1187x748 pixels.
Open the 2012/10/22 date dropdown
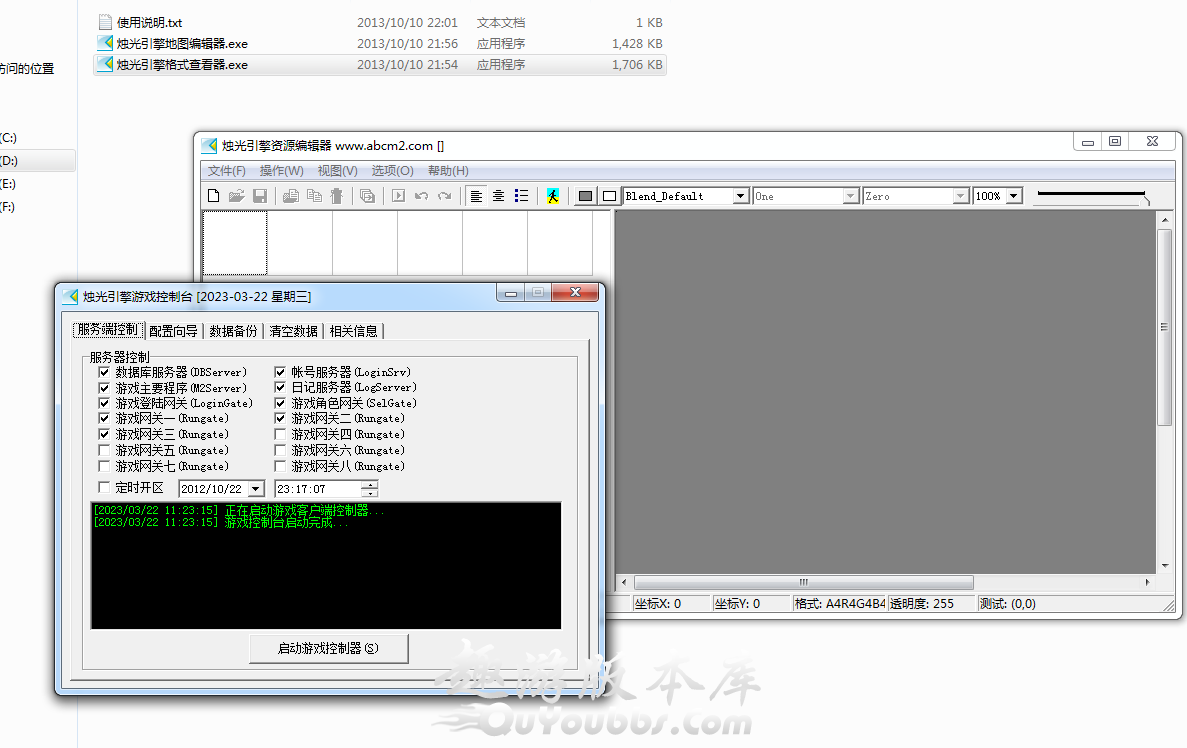pyautogui.click(x=256, y=489)
